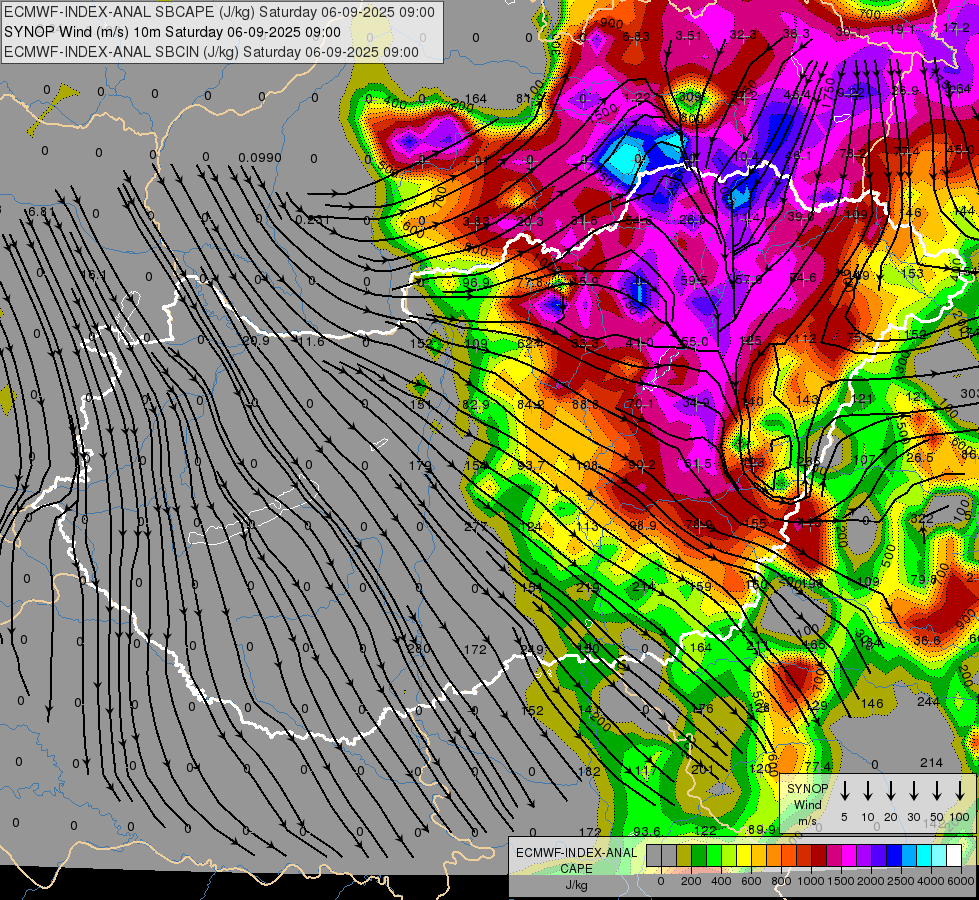Screen dimensions: 979x900
Task: Click the map value '201'
Action: coord(702,770)
